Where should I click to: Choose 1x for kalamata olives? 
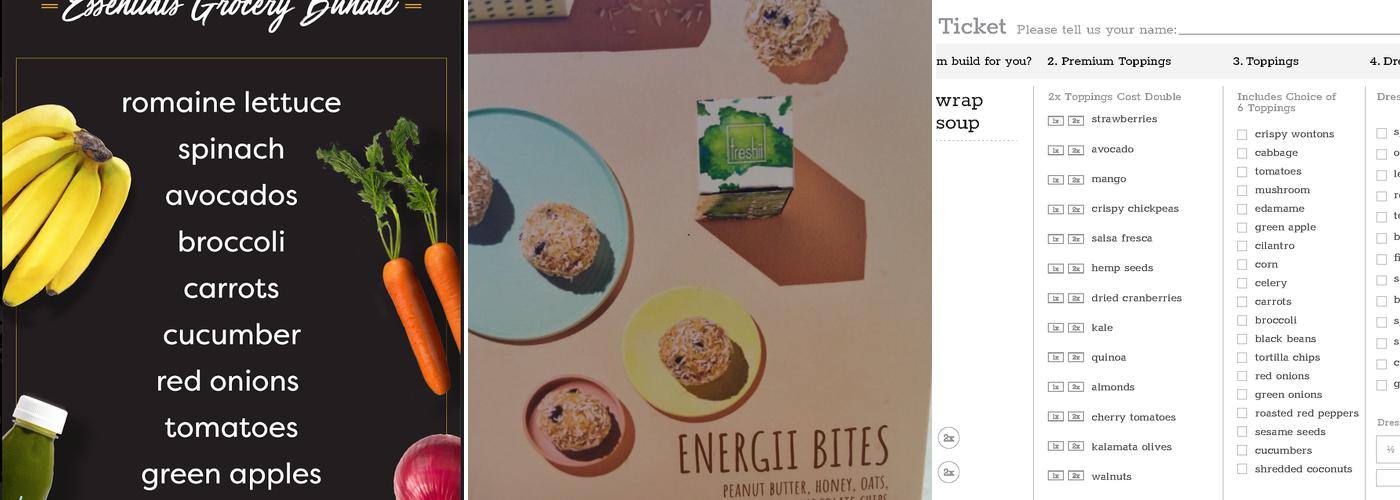point(1055,447)
